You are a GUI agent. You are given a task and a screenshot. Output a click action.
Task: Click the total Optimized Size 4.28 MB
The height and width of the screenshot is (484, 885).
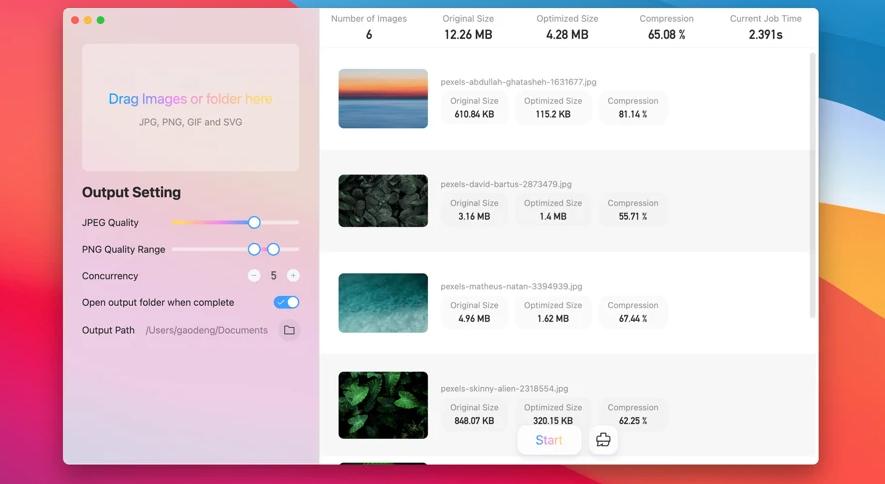567,34
